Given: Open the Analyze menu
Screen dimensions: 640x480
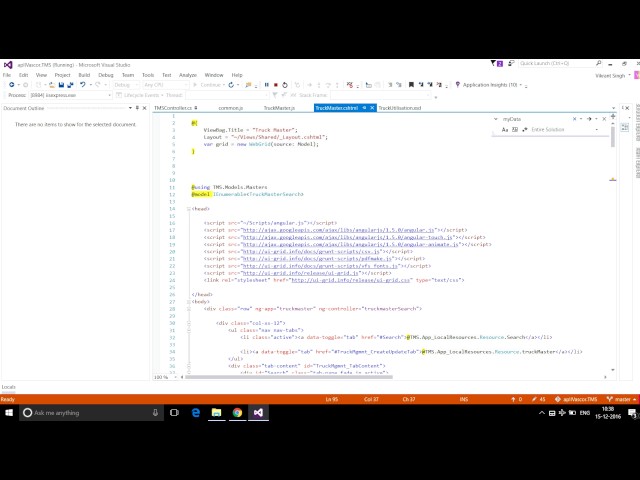Looking at the screenshot, I should coord(188,75).
